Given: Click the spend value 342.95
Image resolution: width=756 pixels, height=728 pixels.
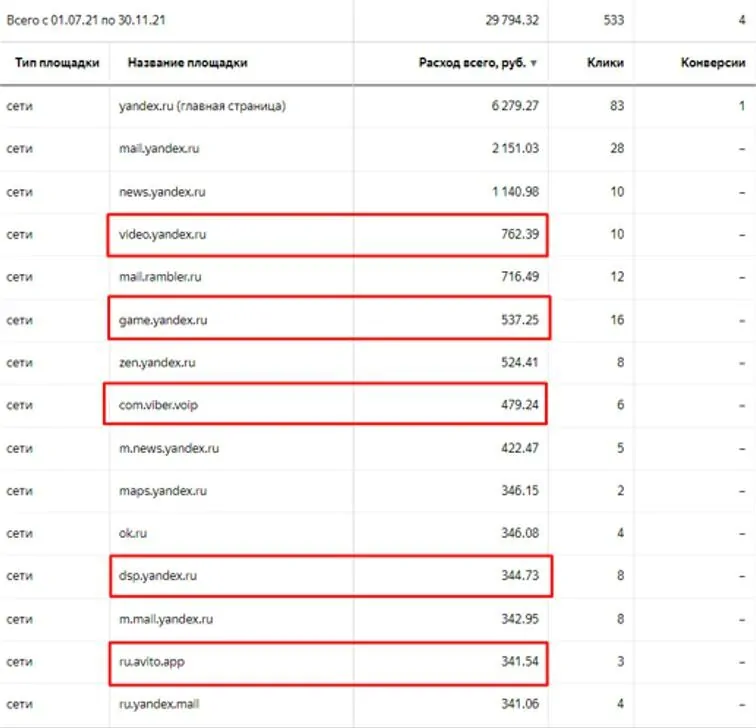Looking at the screenshot, I should 520,619.
